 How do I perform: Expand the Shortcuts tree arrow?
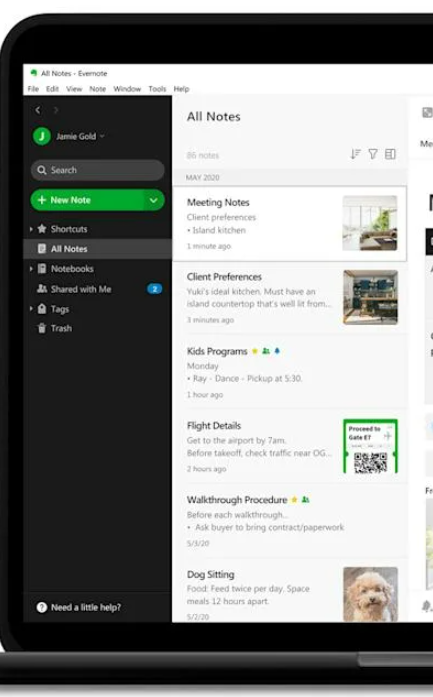point(31,229)
